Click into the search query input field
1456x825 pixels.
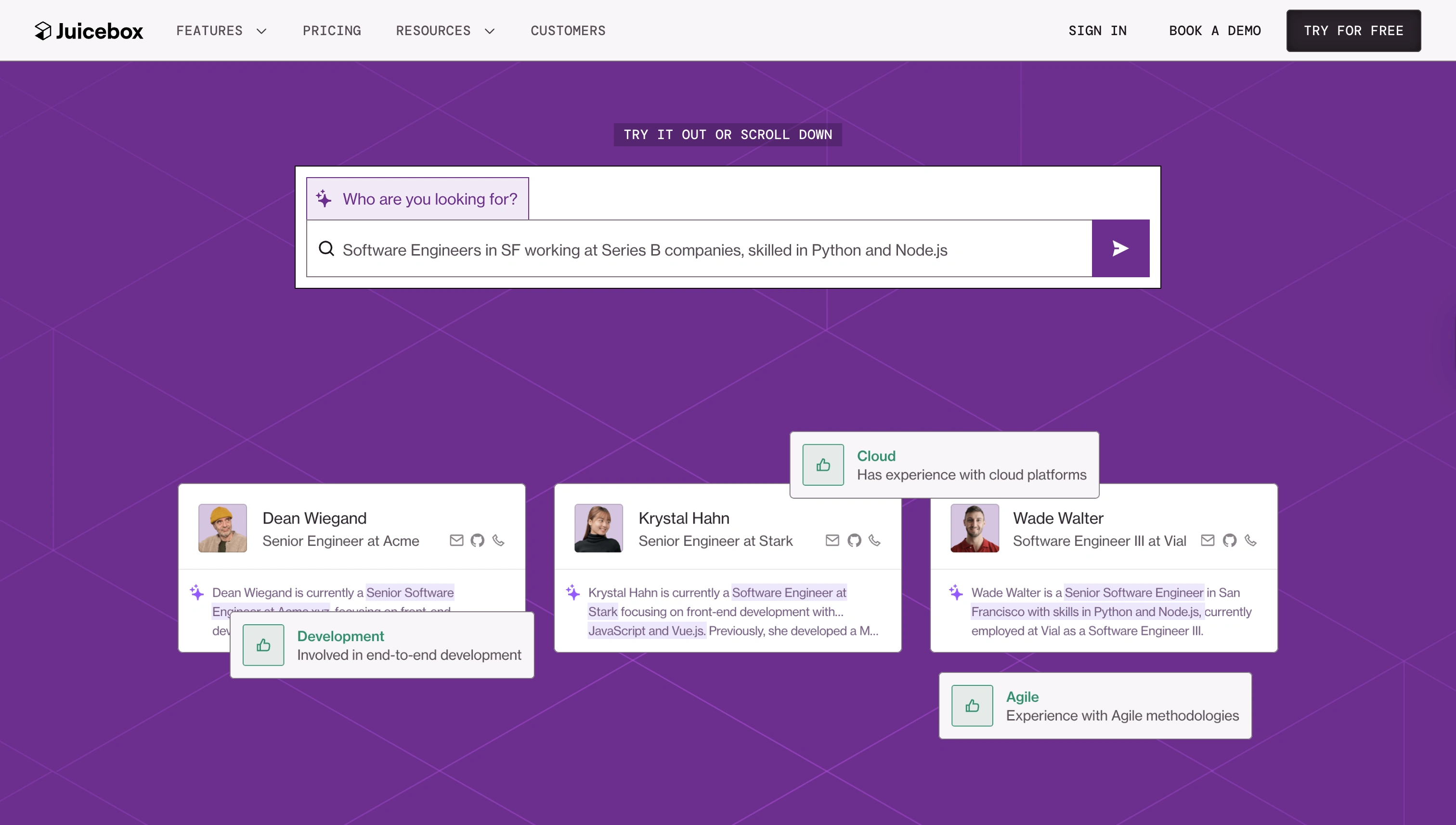(699, 248)
